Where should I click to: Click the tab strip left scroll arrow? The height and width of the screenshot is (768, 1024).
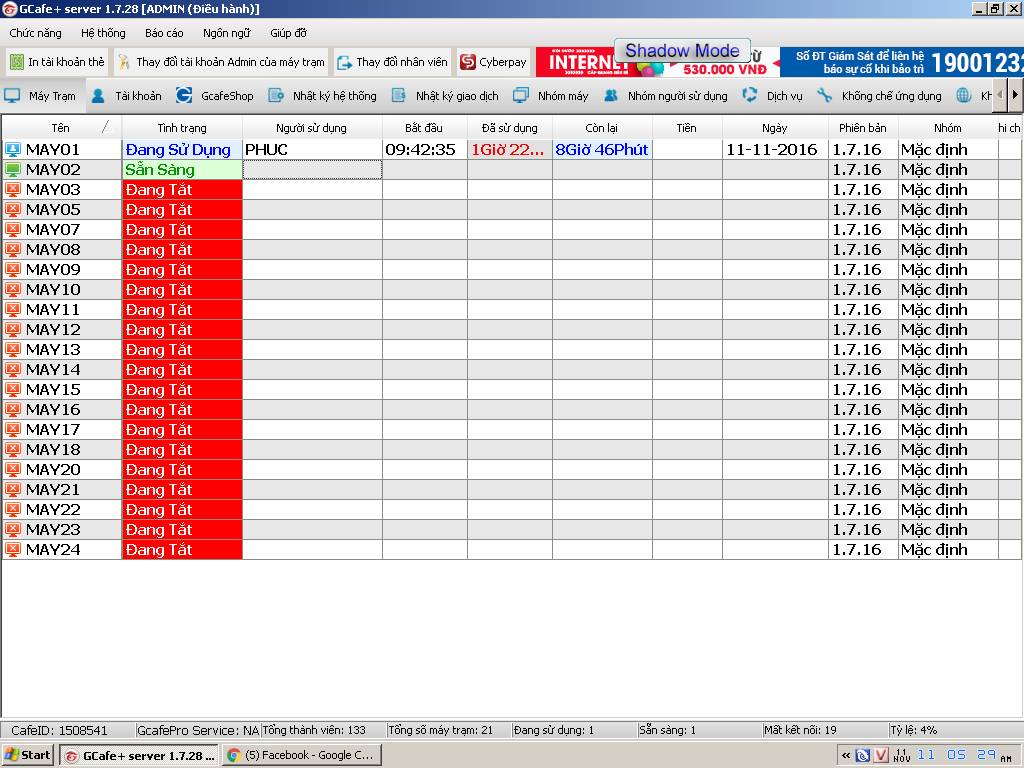coord(1000,95)
